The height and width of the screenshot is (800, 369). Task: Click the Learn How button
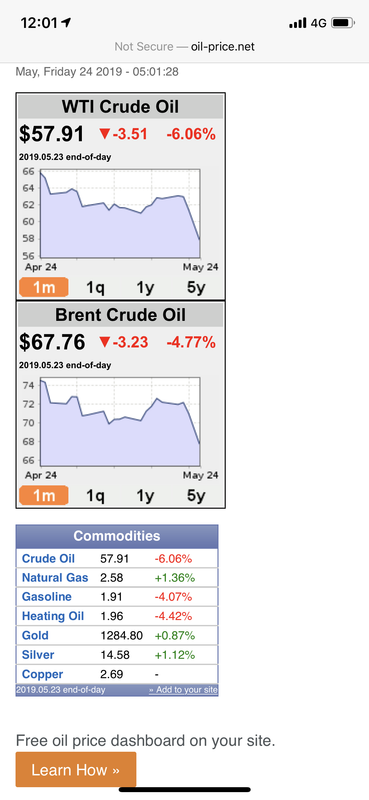tap(76, 769)
